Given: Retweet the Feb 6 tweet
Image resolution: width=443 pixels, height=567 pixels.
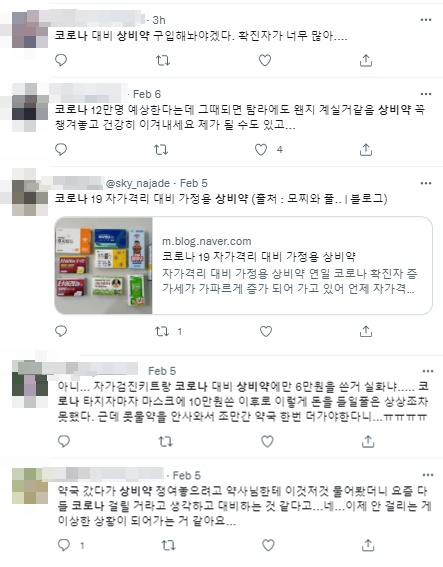Looking at the screenshot, I should coord(161,149).
